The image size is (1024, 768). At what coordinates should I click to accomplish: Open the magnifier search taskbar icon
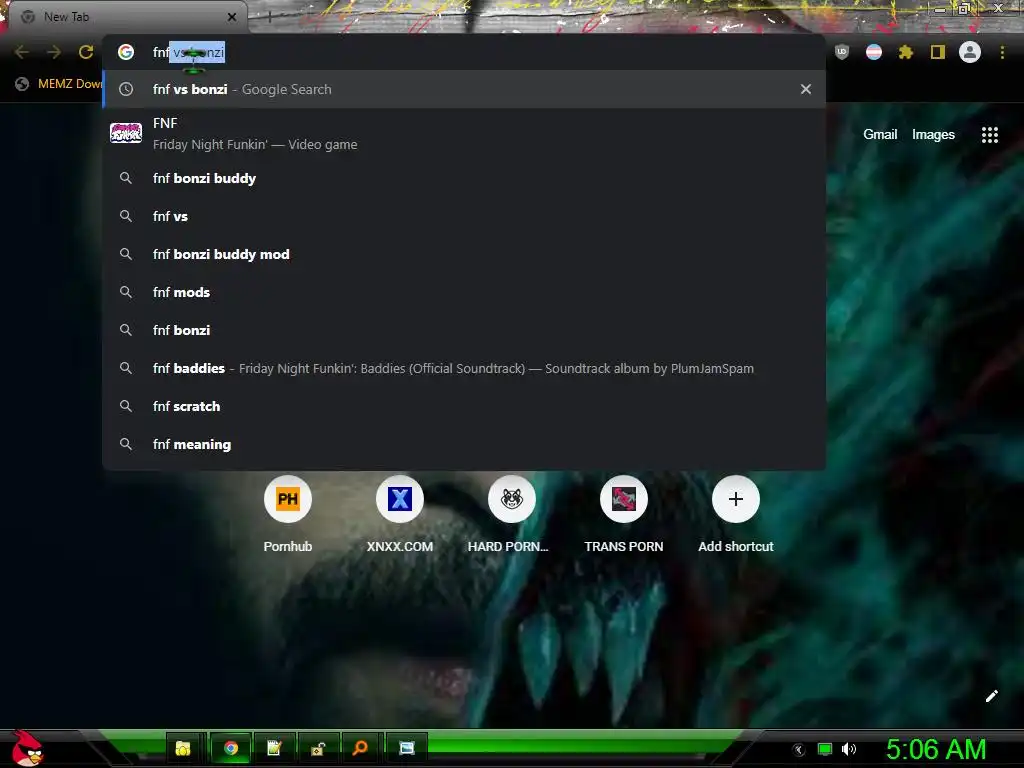coord(360,748)
